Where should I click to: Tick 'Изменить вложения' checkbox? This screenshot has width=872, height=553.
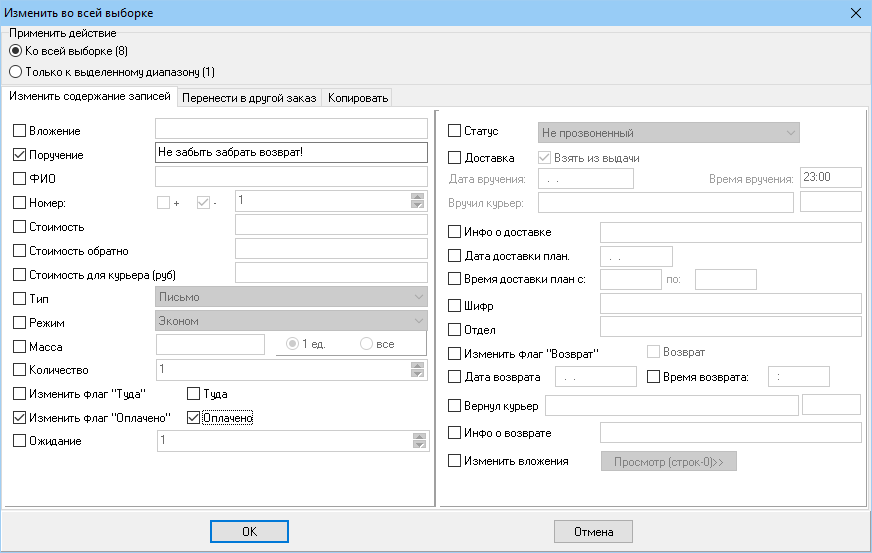pos(454,461)
